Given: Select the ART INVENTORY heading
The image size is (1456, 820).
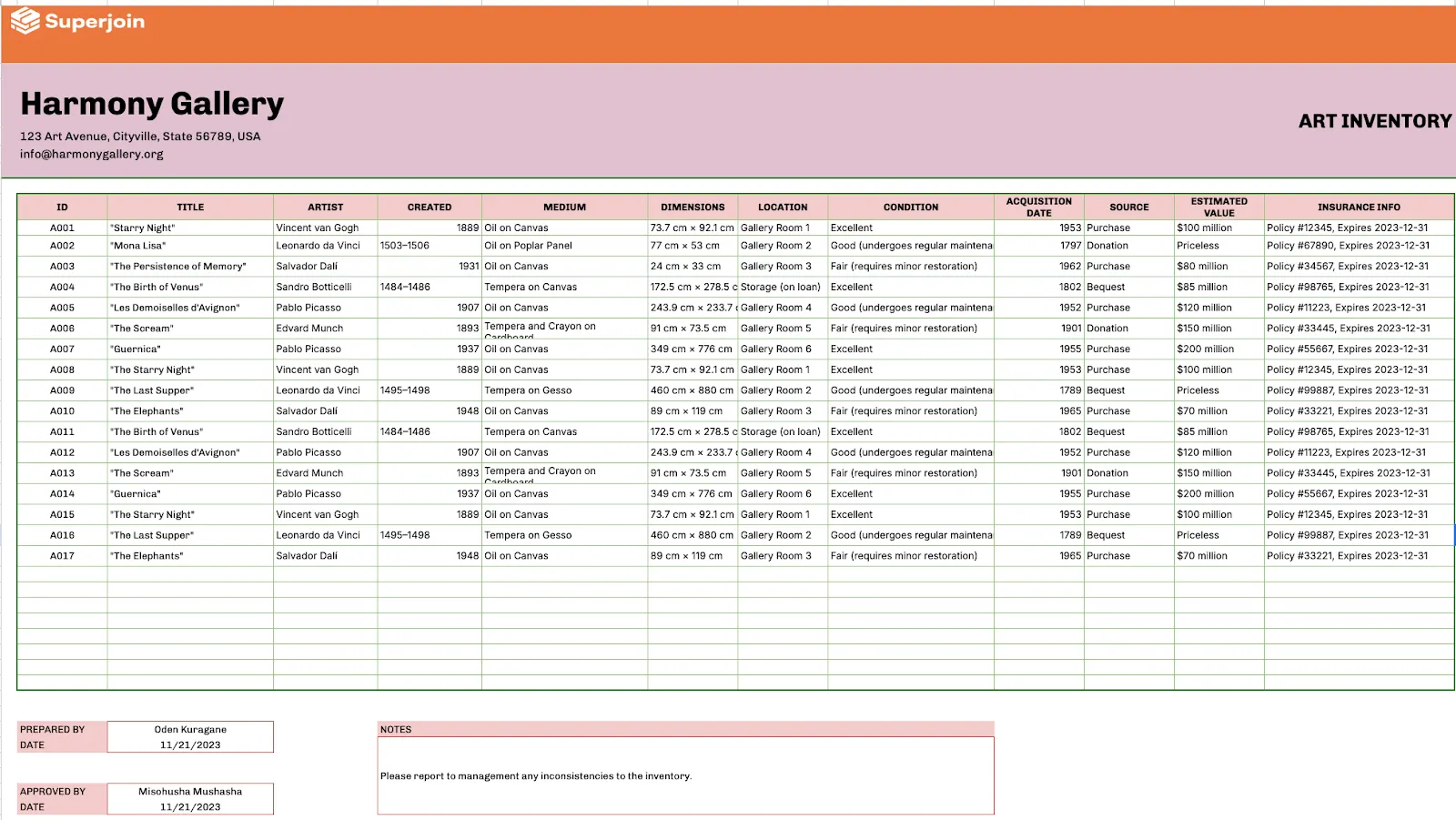Looking at the screenshot, I should (x=1375, y=121).
